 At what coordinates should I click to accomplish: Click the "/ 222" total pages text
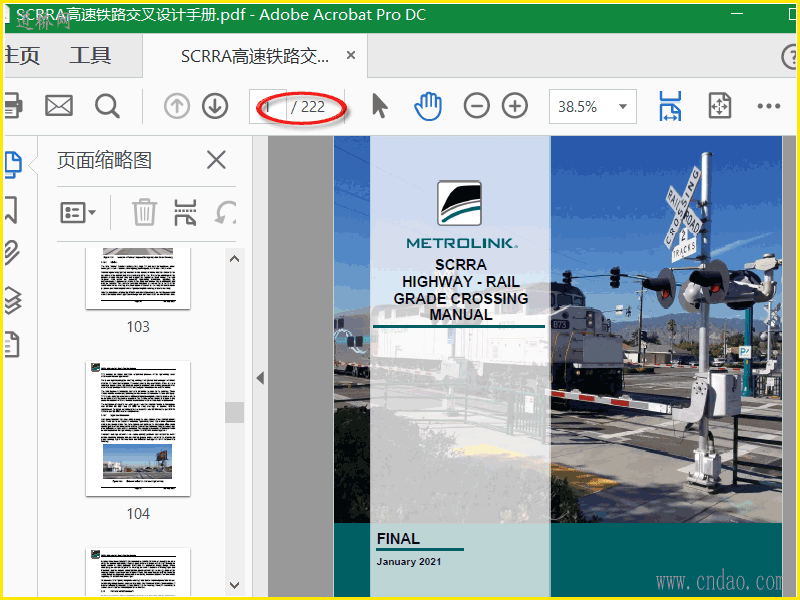(x=308, y=107)
